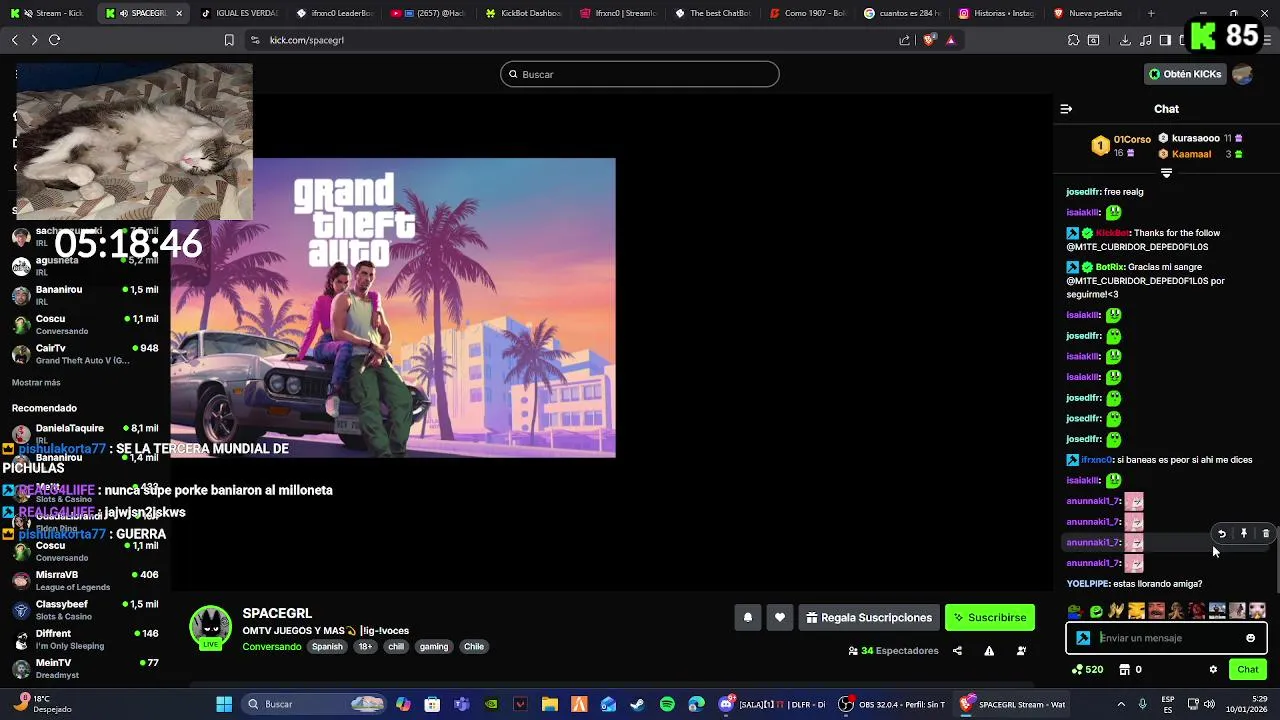Open a new browser tab with plus
This screenshot has width=1280, height=720.
pyautogui.click(x=1151, y=13)
